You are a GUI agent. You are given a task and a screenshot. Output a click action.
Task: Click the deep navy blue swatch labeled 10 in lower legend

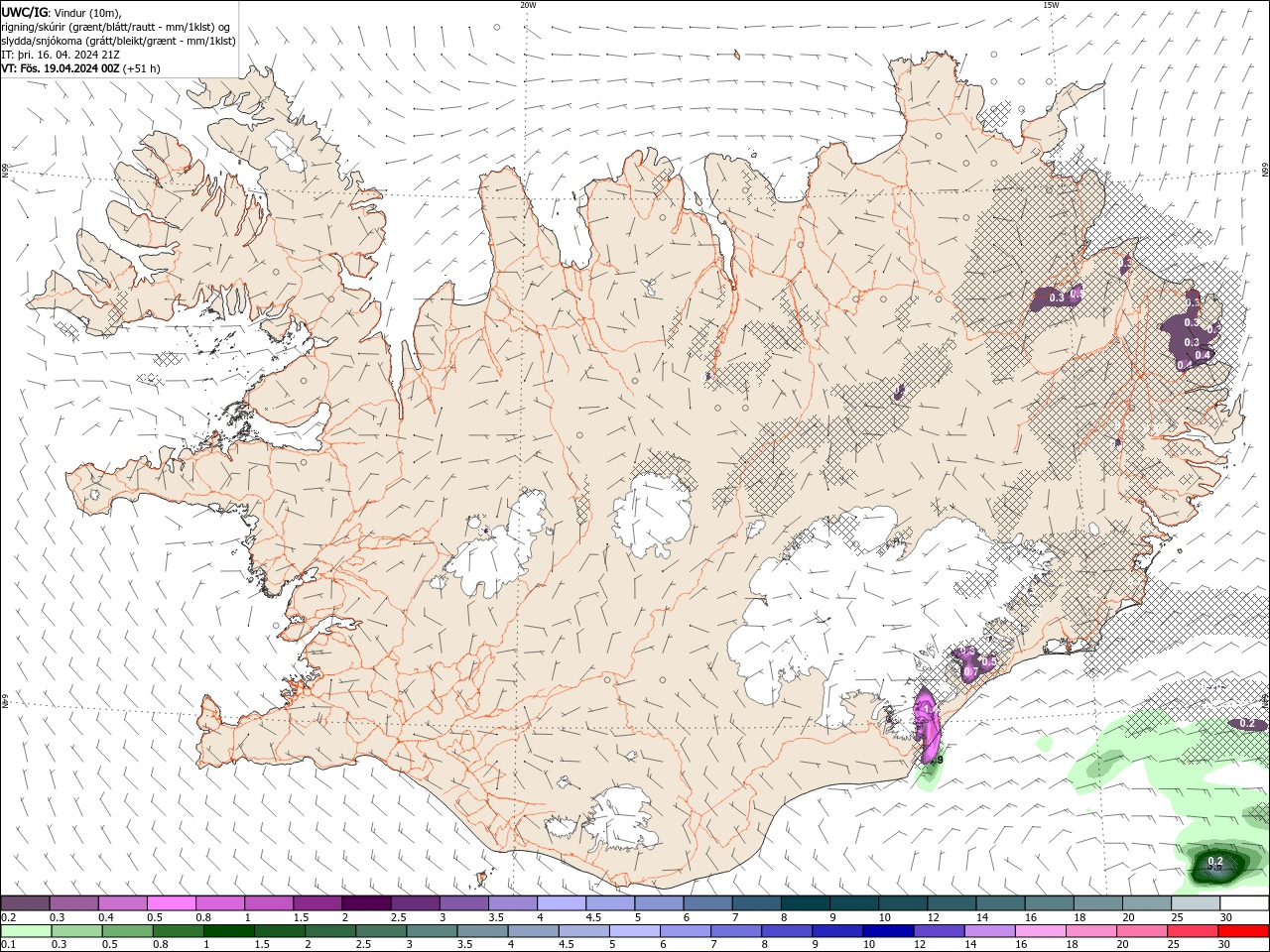pyautogui.click(x=888, y=931)
